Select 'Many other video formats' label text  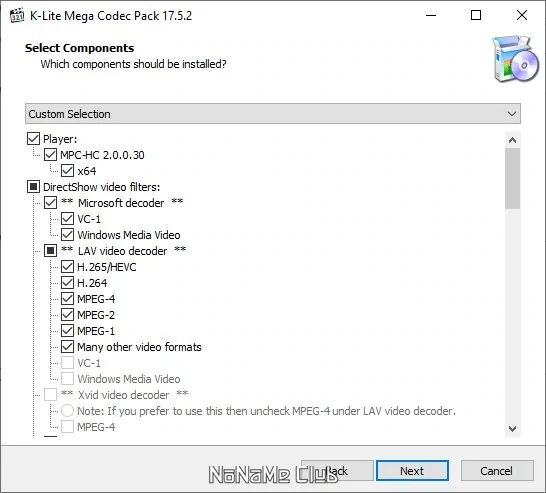(x=139, y=347)
